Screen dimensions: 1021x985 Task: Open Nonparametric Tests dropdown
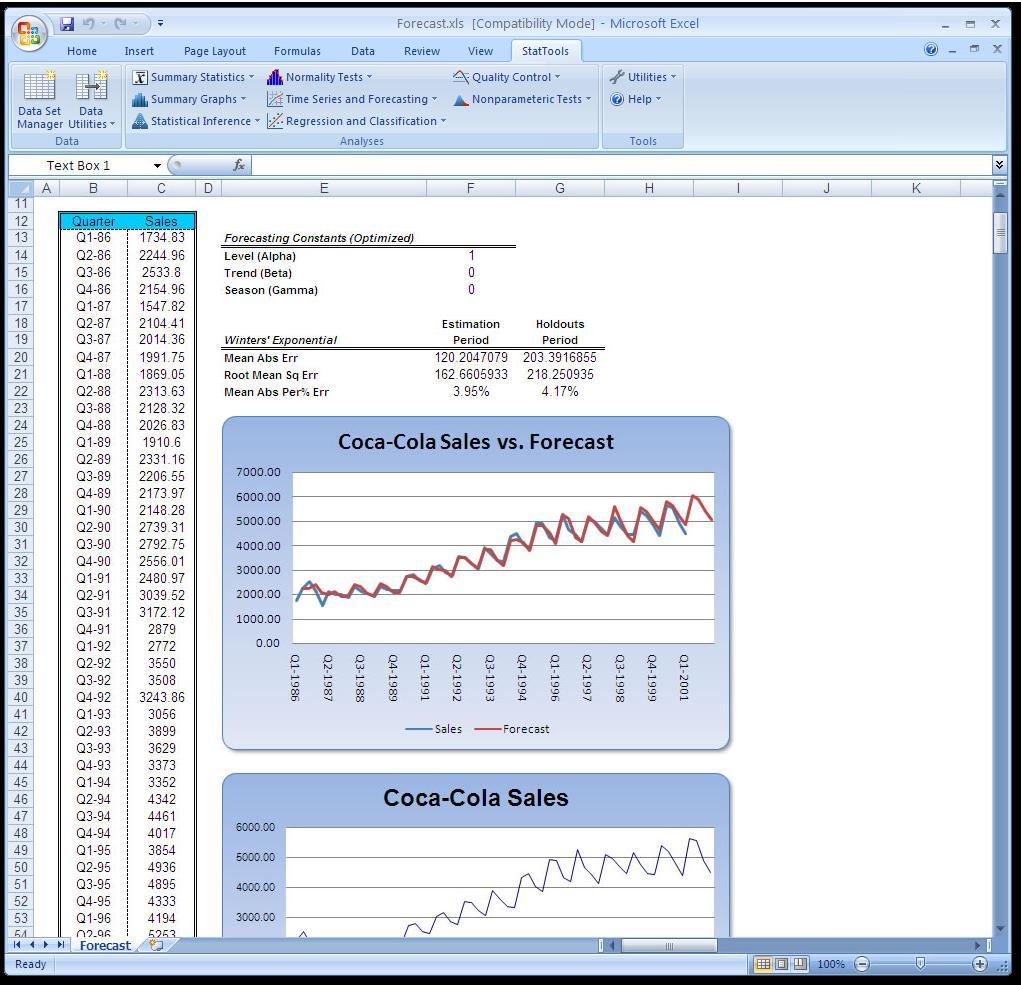click(x=522, y=99)
